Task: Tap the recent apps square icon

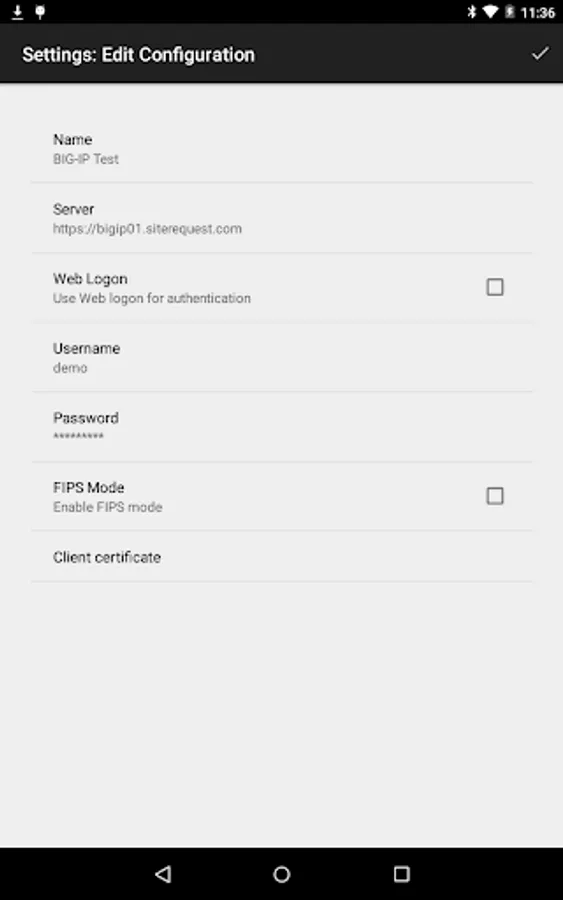Action: [x=401, y=874]
